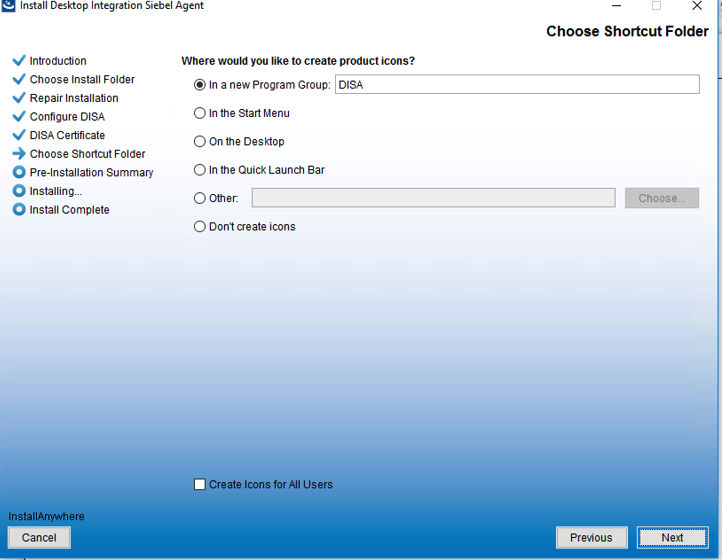Viewport: 722px width, 560px height.
Task: Select "On the Desktop" radio button
Action: coord(199,141)
